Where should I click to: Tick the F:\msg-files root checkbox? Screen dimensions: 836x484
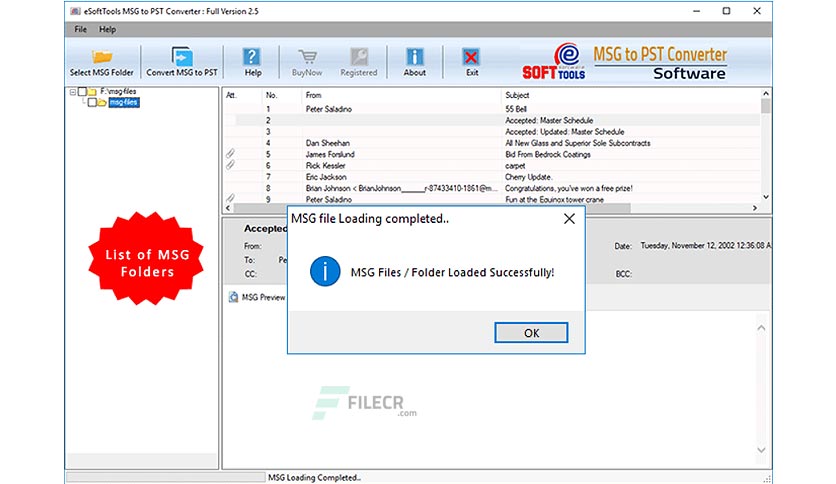click(82, 92)
